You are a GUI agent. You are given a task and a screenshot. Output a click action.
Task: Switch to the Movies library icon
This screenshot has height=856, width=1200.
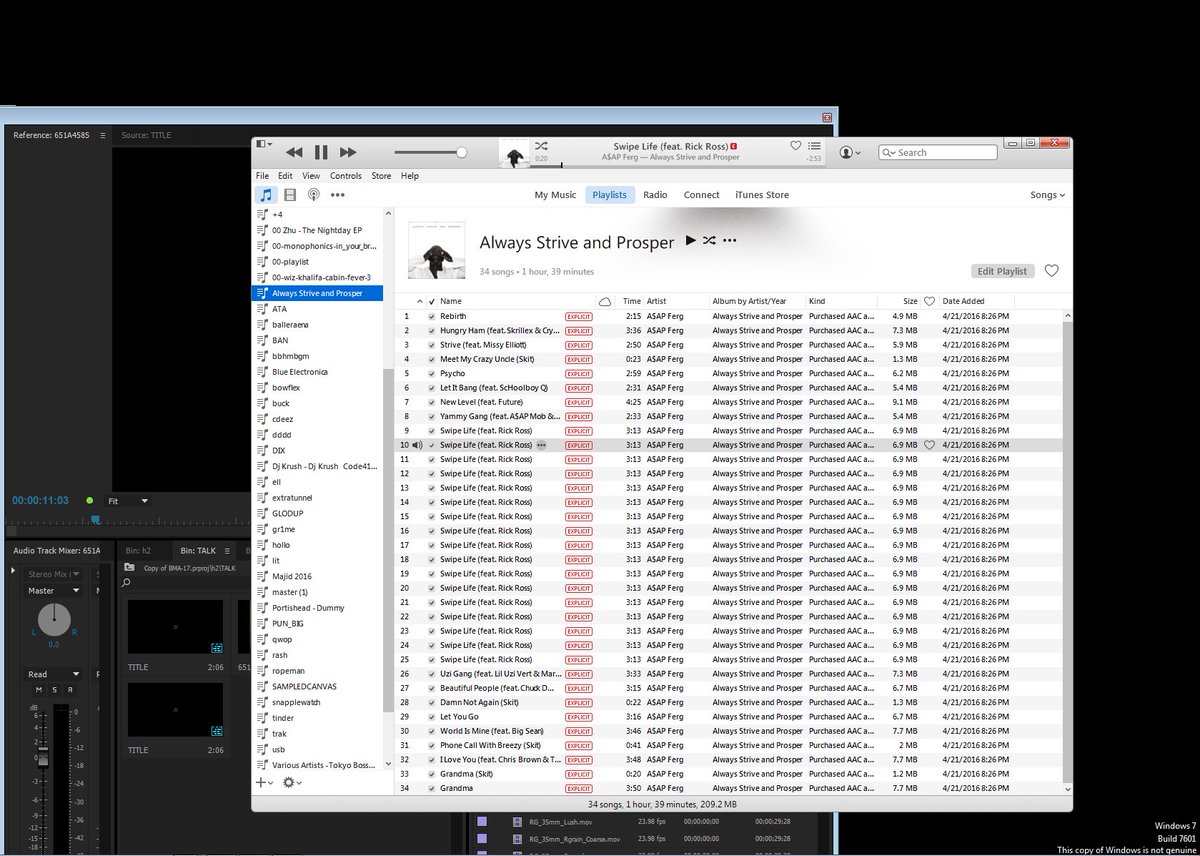(x=290, y=195)
